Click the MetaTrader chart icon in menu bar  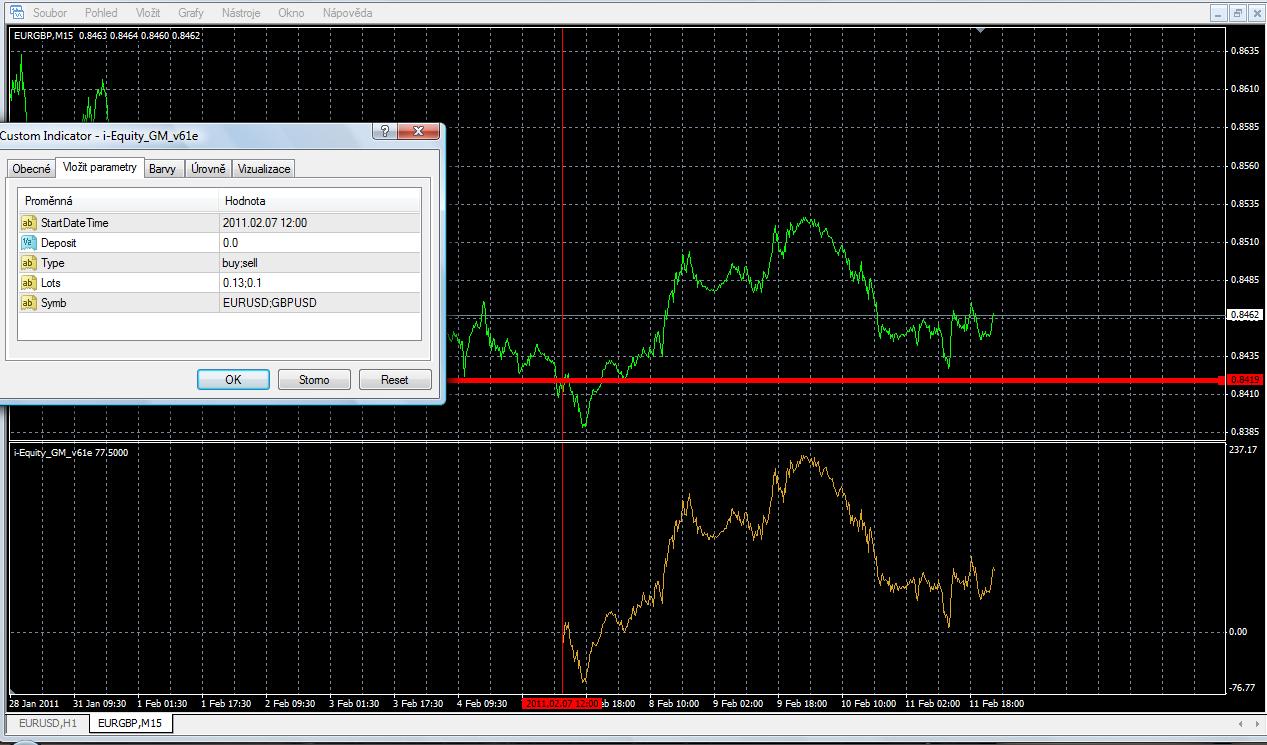(17, 12)
